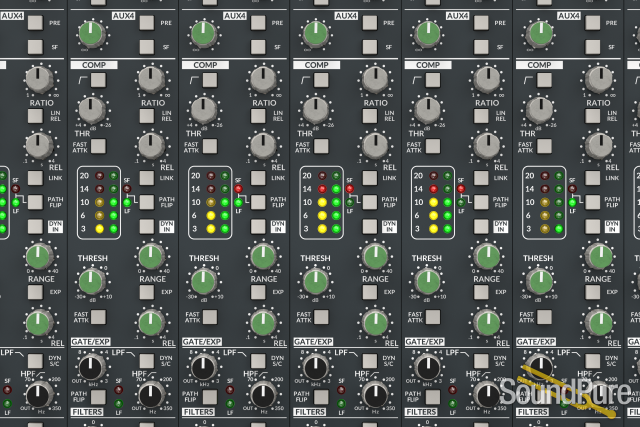
Task: Toggle EXP button in fourth full channel strip
Action: click(x=481, y=292)
